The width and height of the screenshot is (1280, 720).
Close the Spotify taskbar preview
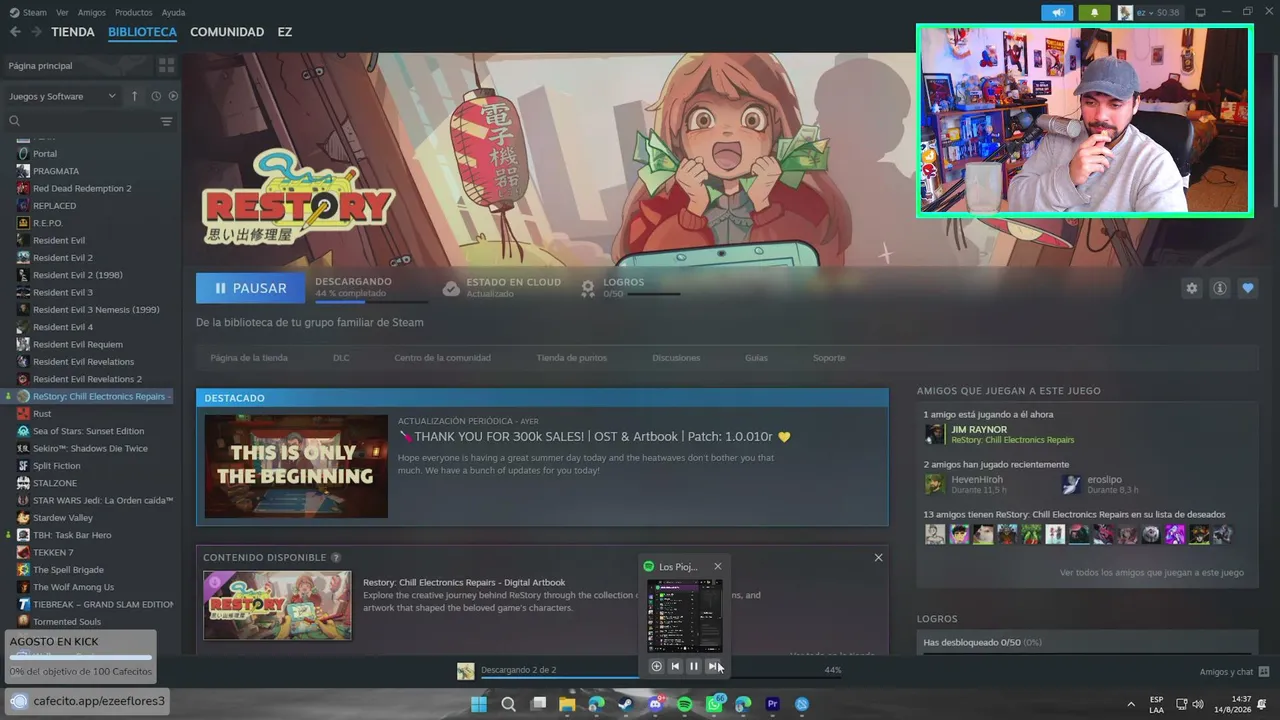coord(717,566)
